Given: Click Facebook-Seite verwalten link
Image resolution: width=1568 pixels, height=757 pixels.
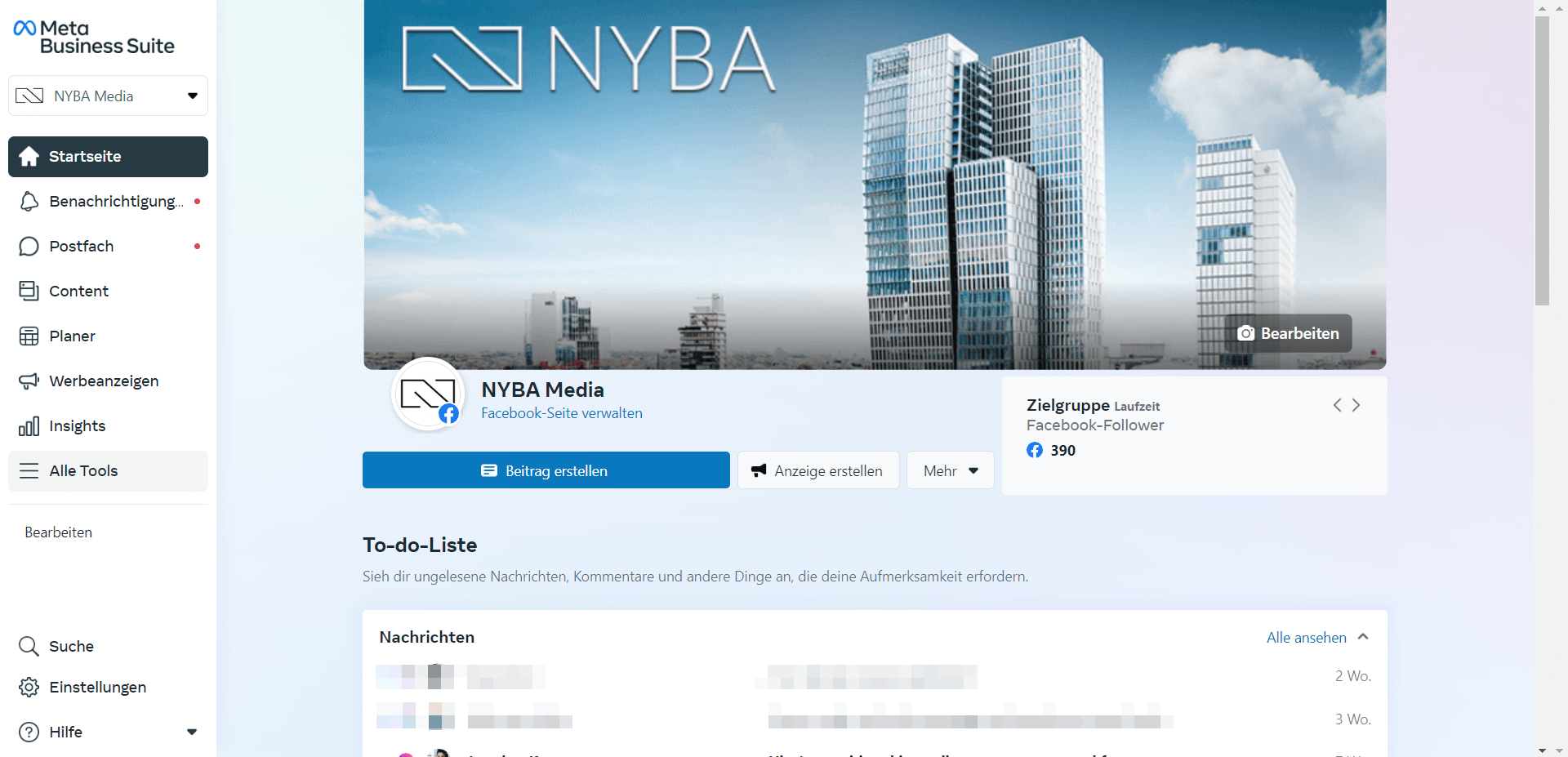Looking at the screenshot, I should (562, 413).
